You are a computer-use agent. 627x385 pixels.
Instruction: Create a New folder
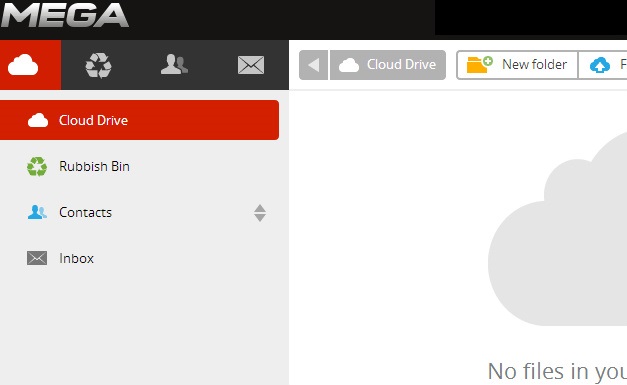click(517, 65)
